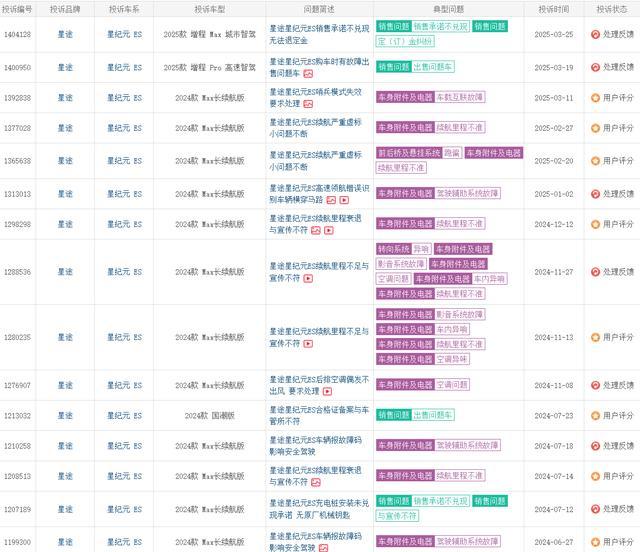Click the 投诉状态 column header
Viewport: 640px width, 552px height.
click(x=612, y=9)
